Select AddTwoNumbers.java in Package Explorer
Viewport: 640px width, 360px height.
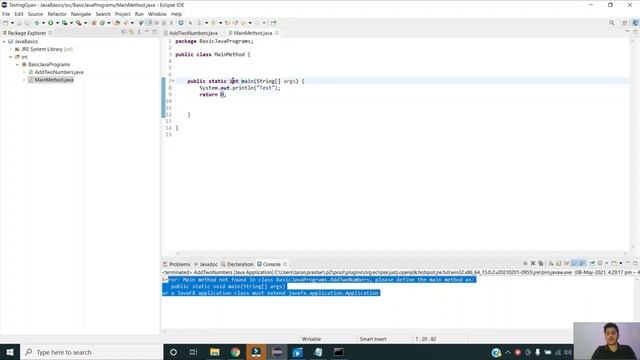[x=59, y=72]
